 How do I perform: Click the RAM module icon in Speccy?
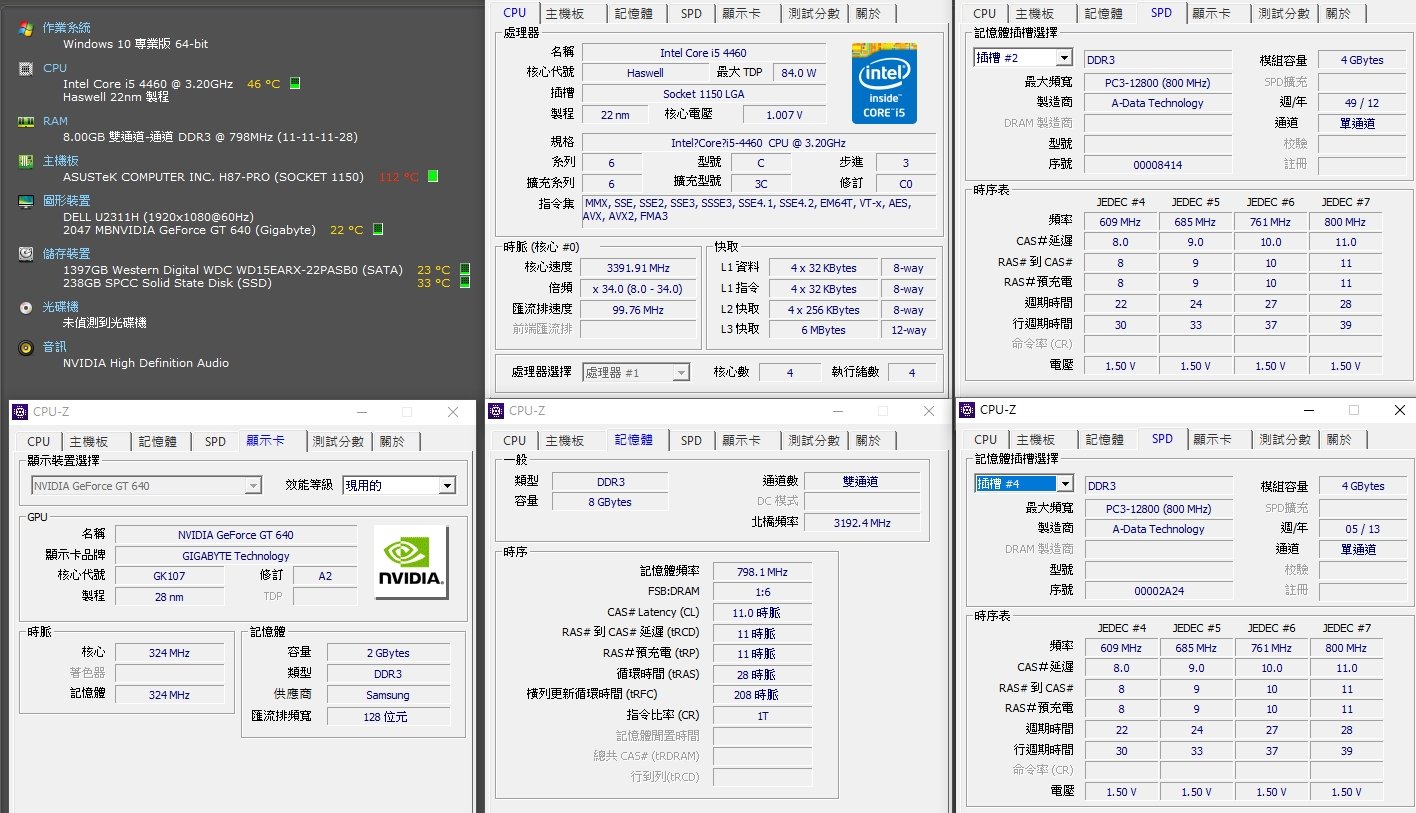tap(26, 121)
